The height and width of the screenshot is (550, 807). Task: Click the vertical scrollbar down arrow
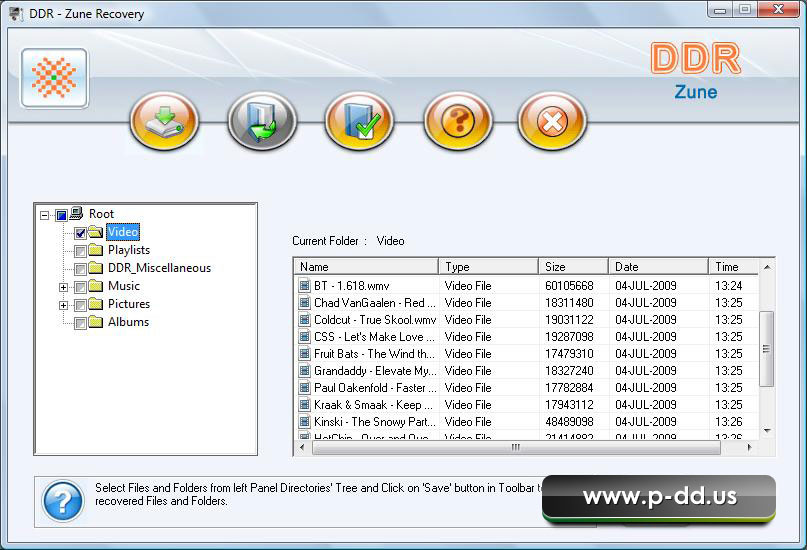click(767, 431)
